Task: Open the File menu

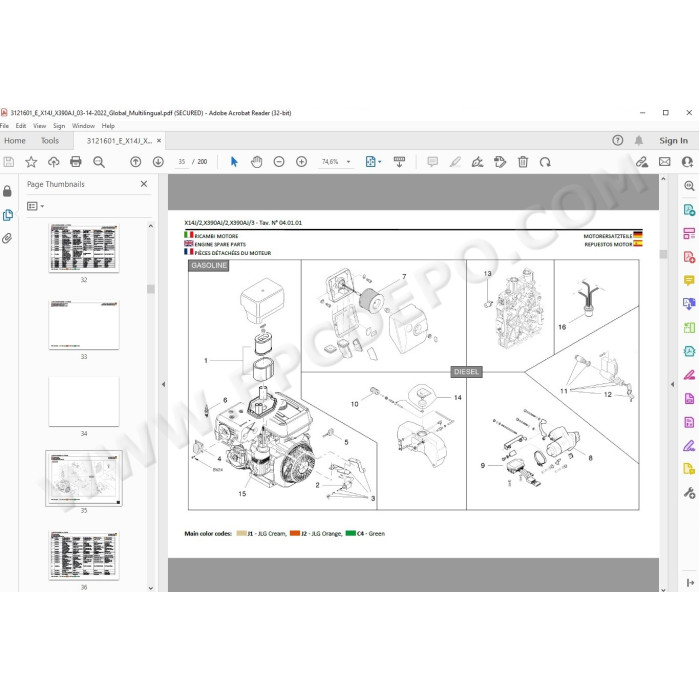Action: pos(4,126)
